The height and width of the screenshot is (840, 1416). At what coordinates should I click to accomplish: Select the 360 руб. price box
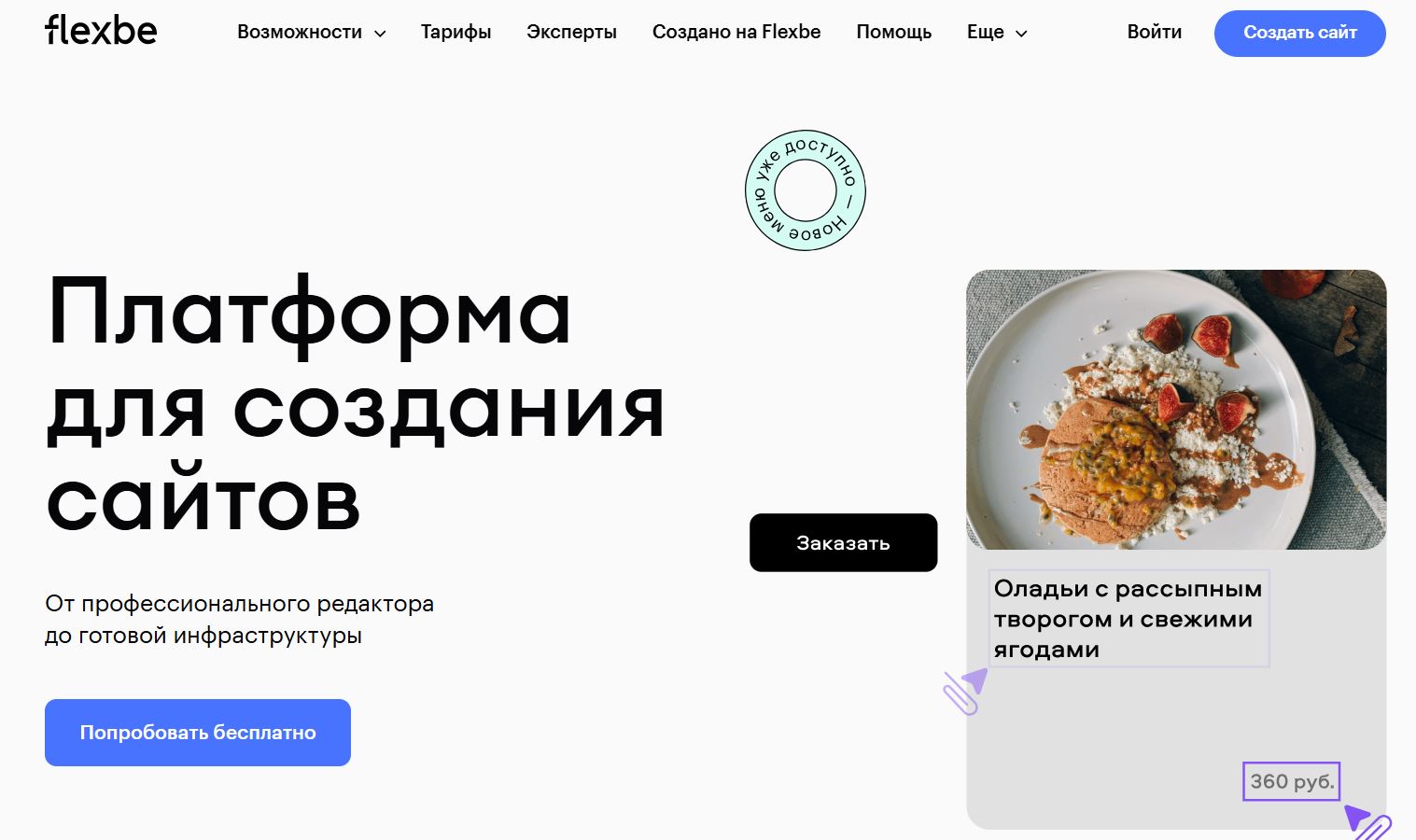pyautogui.click(x=1292, y=781)
